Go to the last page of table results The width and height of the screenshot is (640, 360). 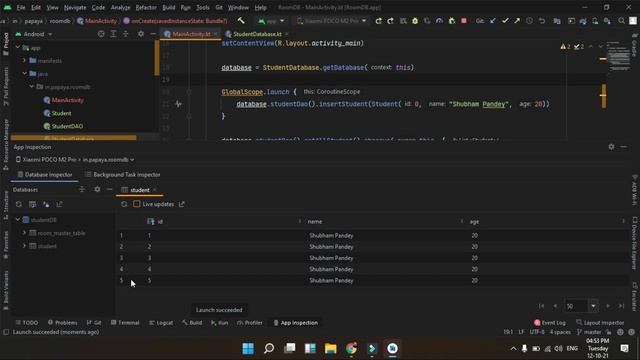tap(621, 306)
